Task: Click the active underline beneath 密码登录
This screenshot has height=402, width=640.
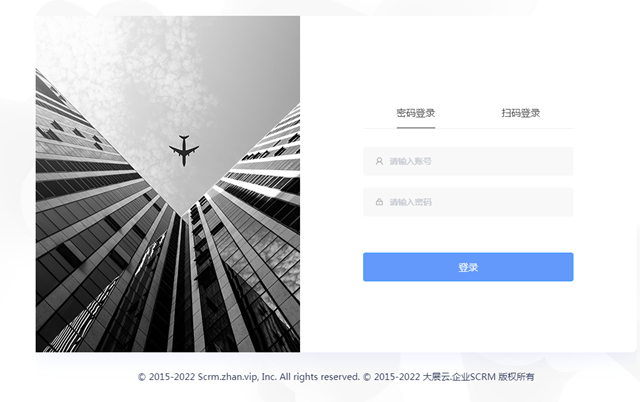Action: pyautogui.click(x=416, y=128)
